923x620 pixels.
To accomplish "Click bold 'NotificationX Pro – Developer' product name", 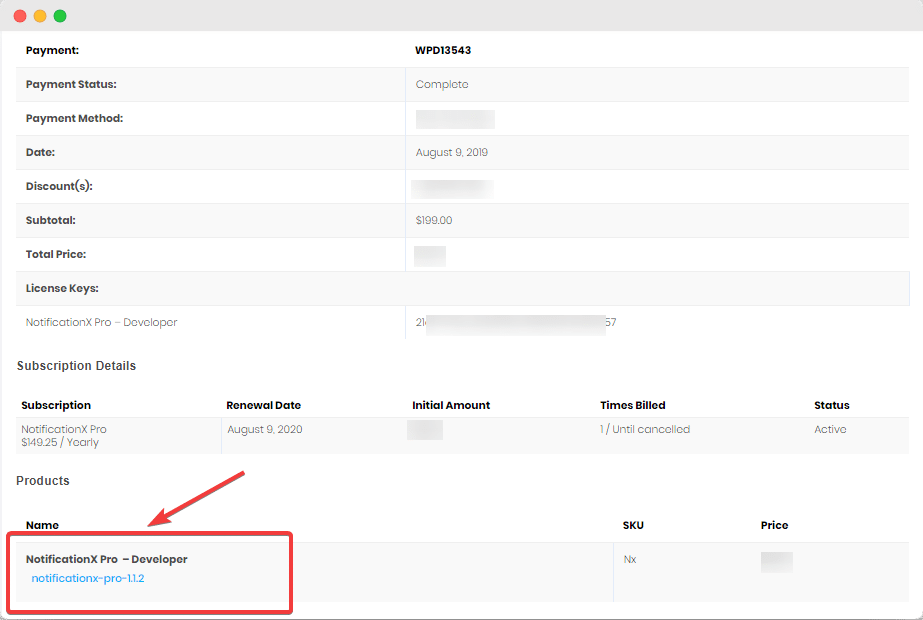I will (107, 559).
